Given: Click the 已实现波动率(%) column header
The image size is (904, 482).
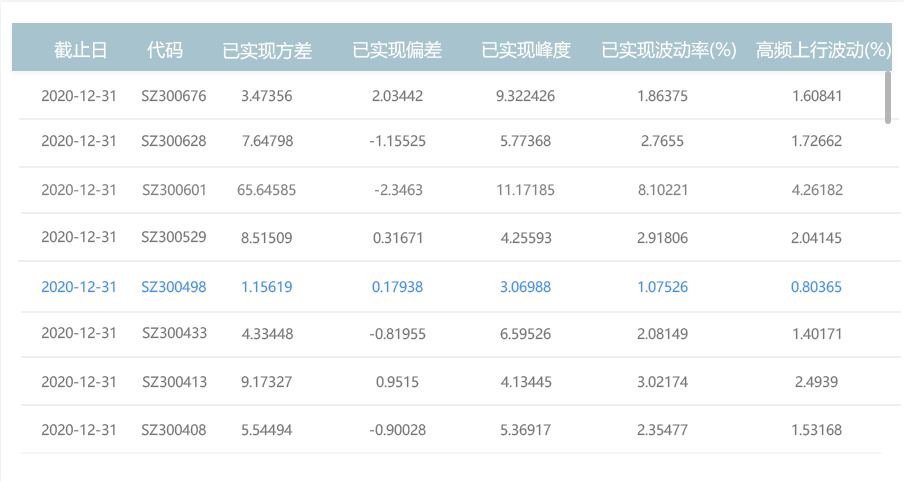Looking at the screenshot, I should [x=669, y=50].
